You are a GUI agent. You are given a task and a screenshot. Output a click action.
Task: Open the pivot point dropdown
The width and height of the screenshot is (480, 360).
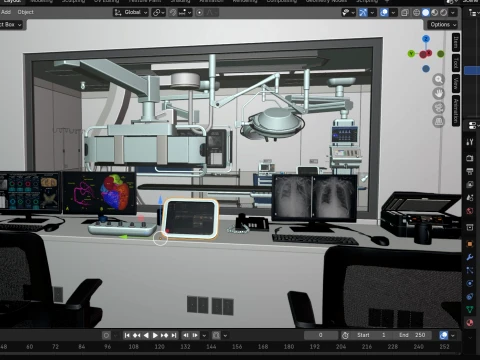pos(158,13)
